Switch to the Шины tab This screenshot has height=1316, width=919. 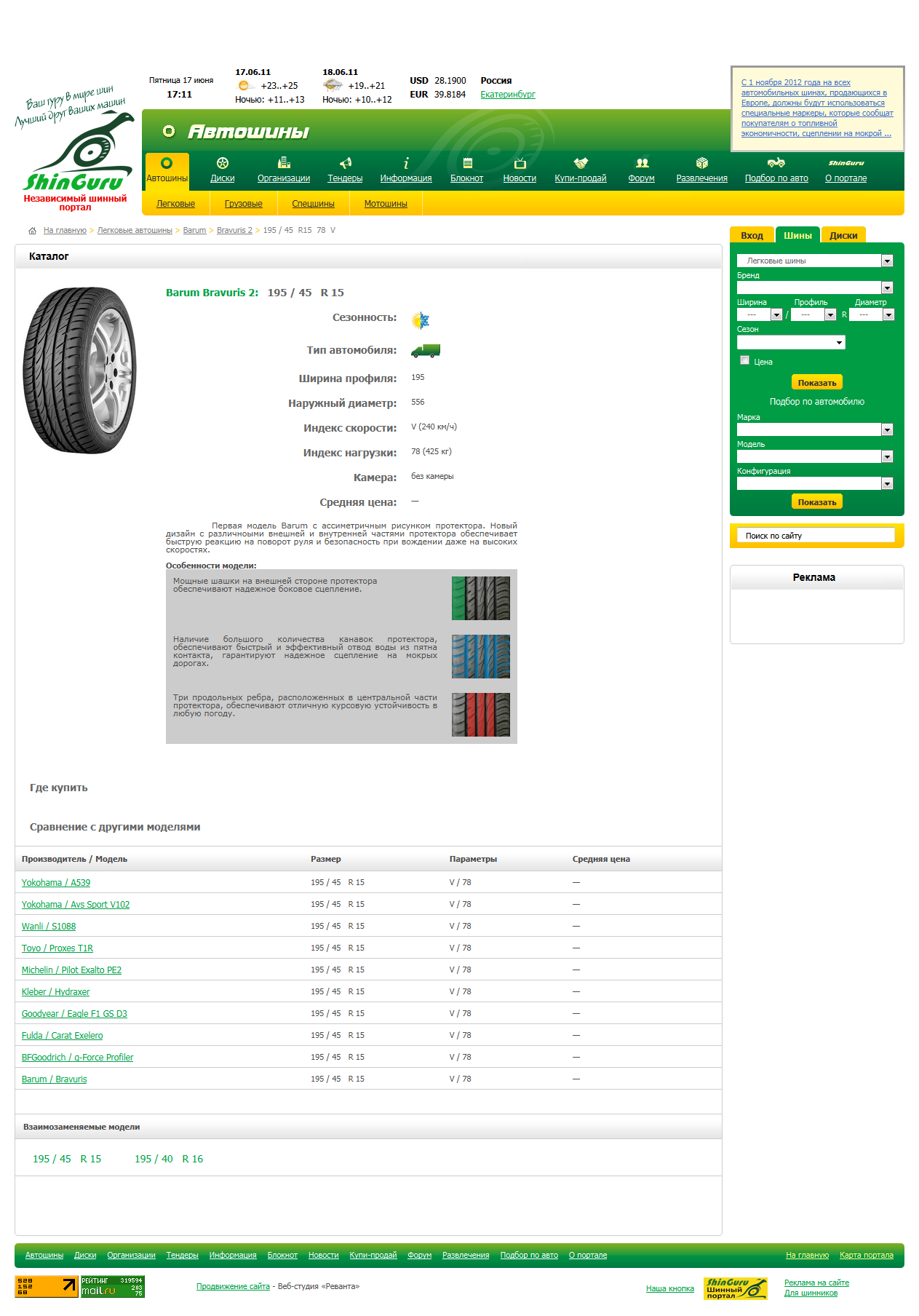pos(797,235)
